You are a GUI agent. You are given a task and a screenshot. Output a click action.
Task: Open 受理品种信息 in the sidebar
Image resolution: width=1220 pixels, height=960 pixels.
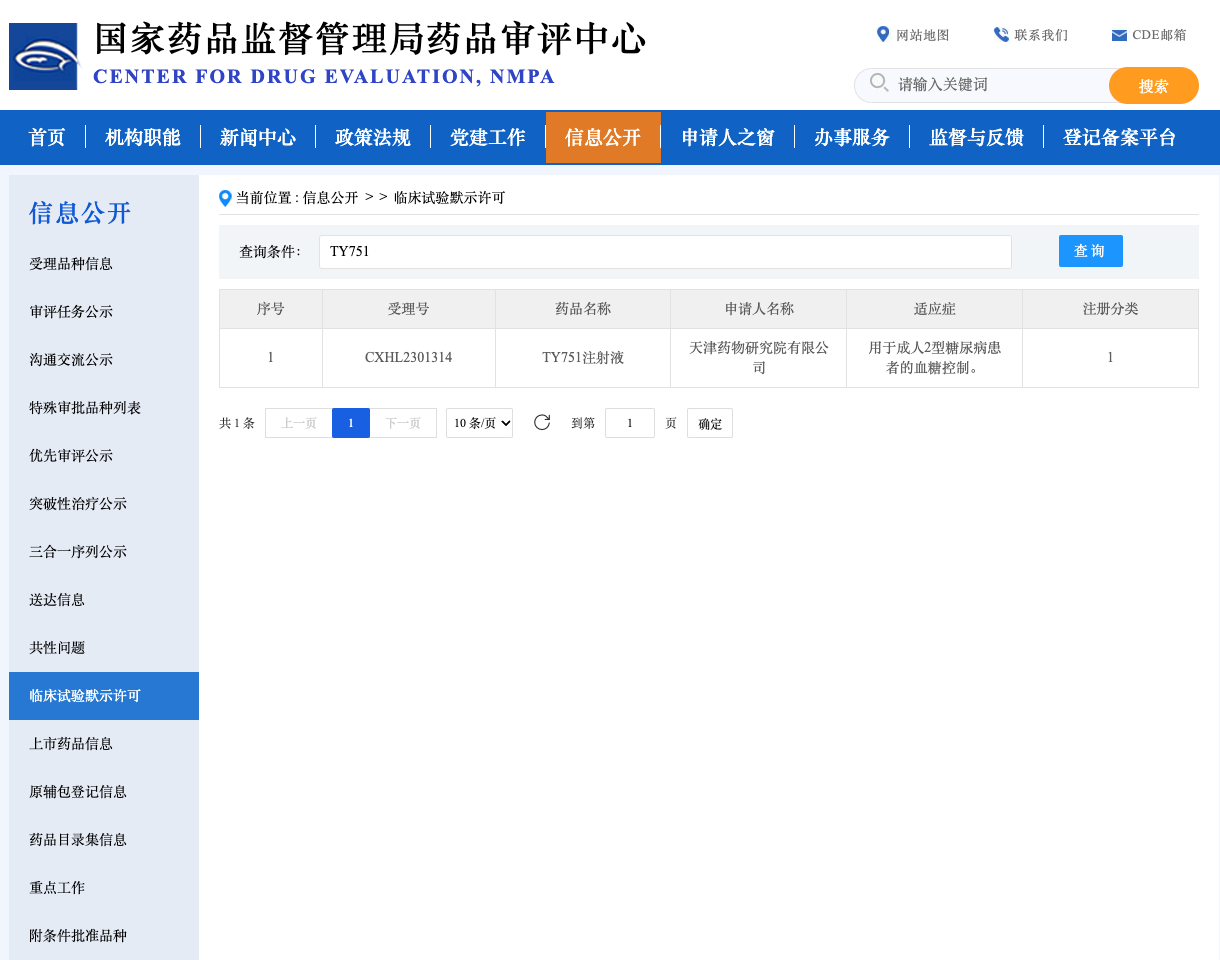(71, 264)
